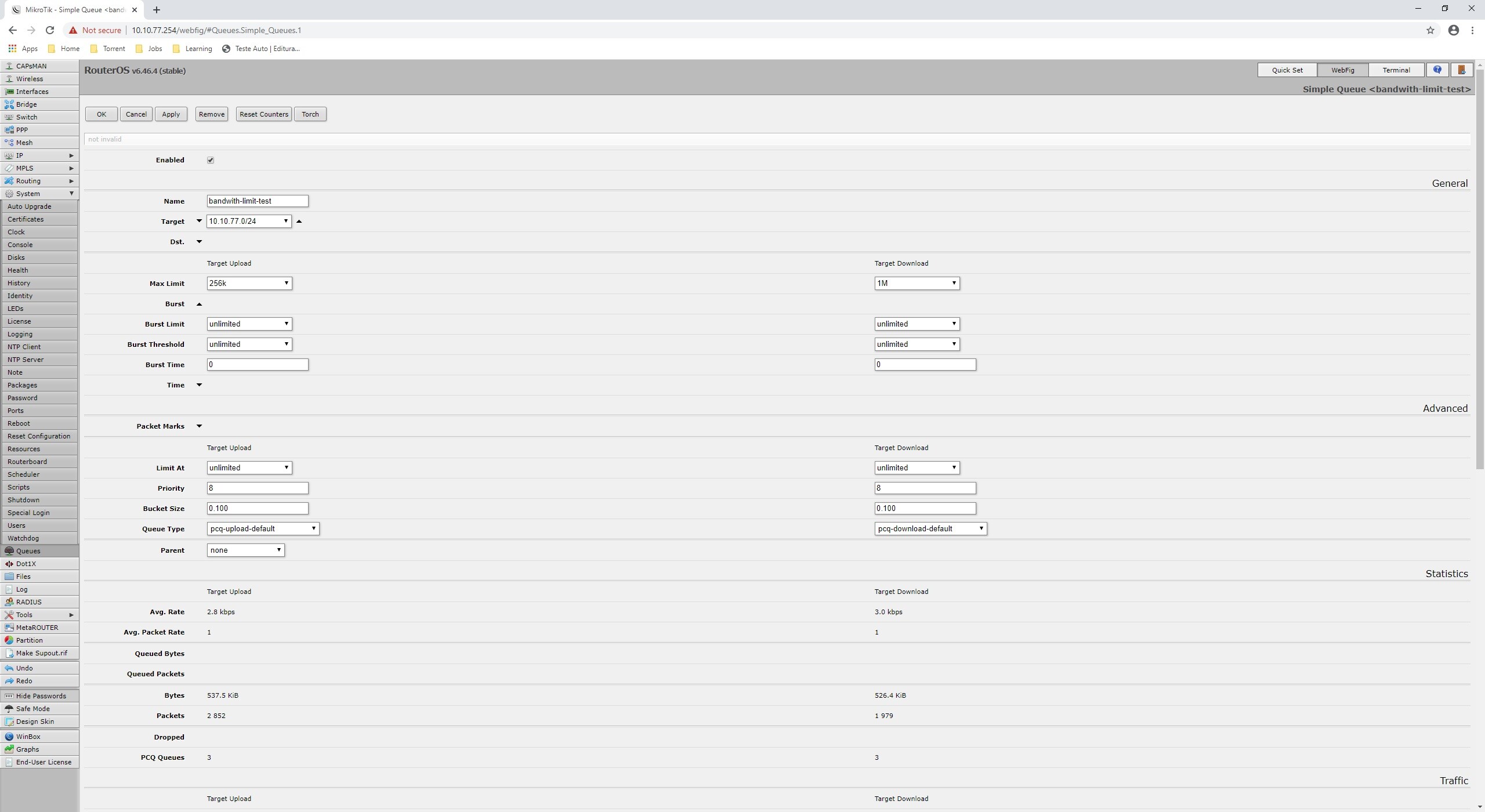Switch to the Quick Set tab

[1287, 70]
